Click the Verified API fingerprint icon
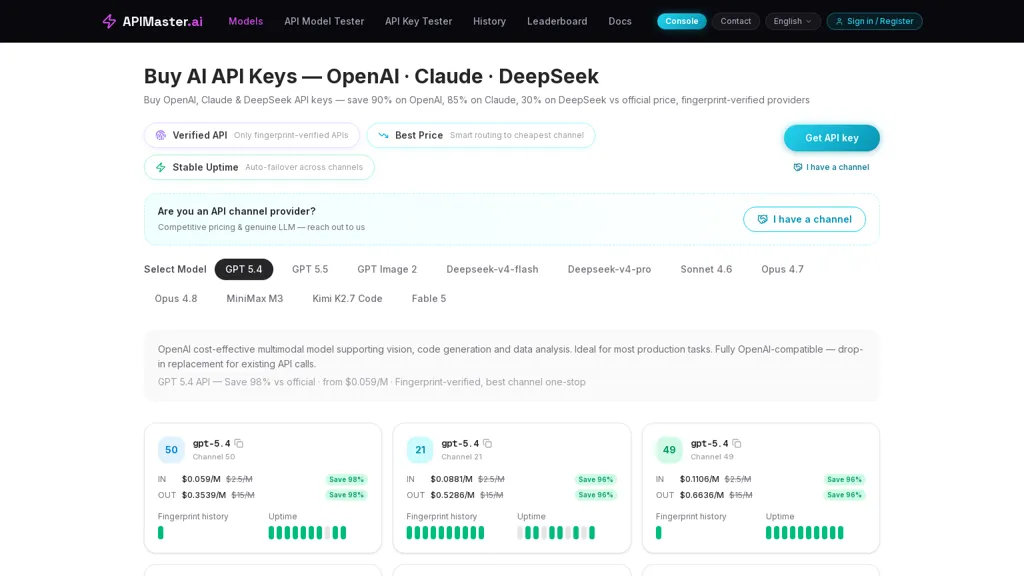 (x=161, y=135)
